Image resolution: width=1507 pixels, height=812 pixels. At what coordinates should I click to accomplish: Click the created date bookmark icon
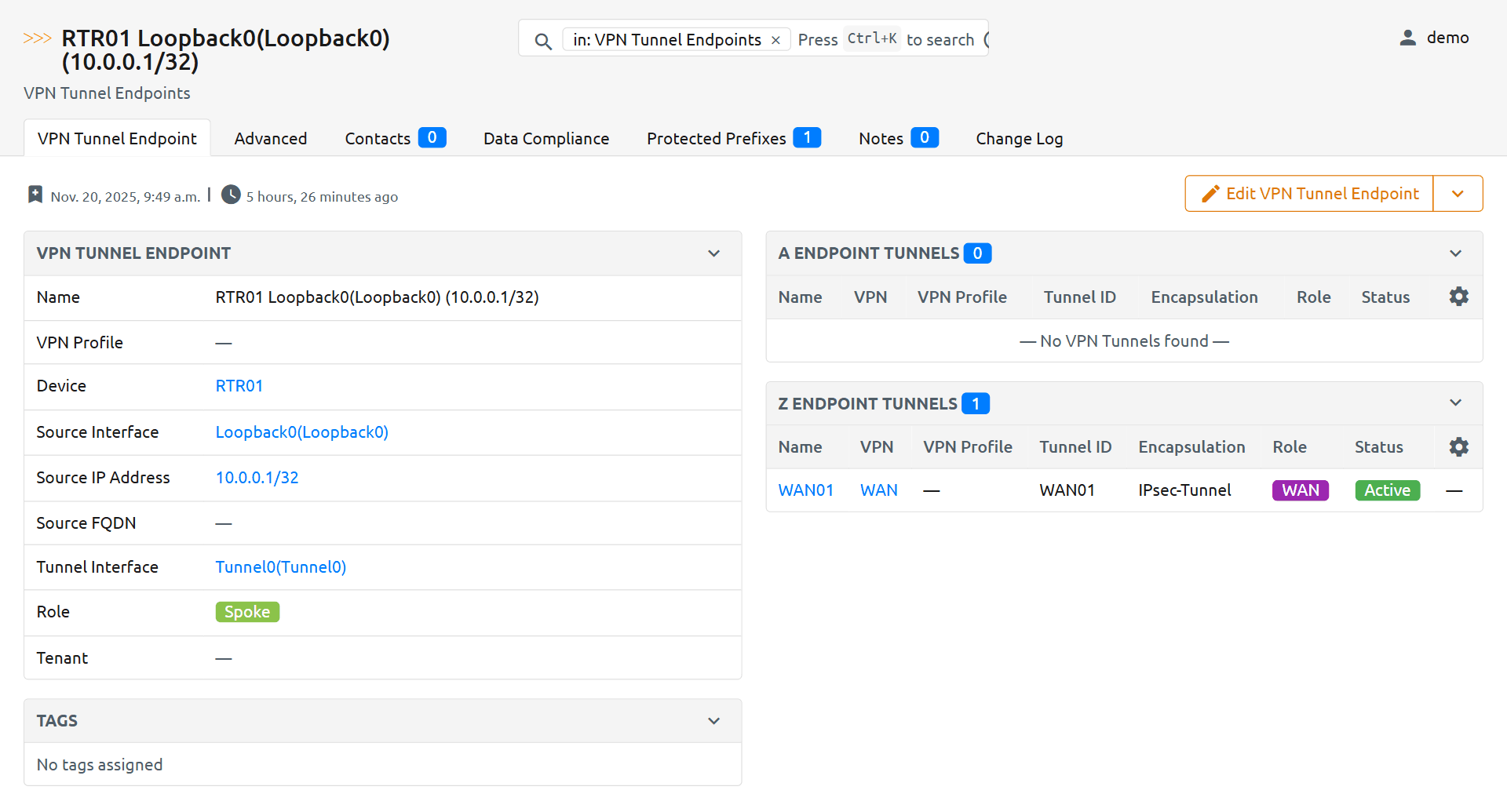[35, 195]
